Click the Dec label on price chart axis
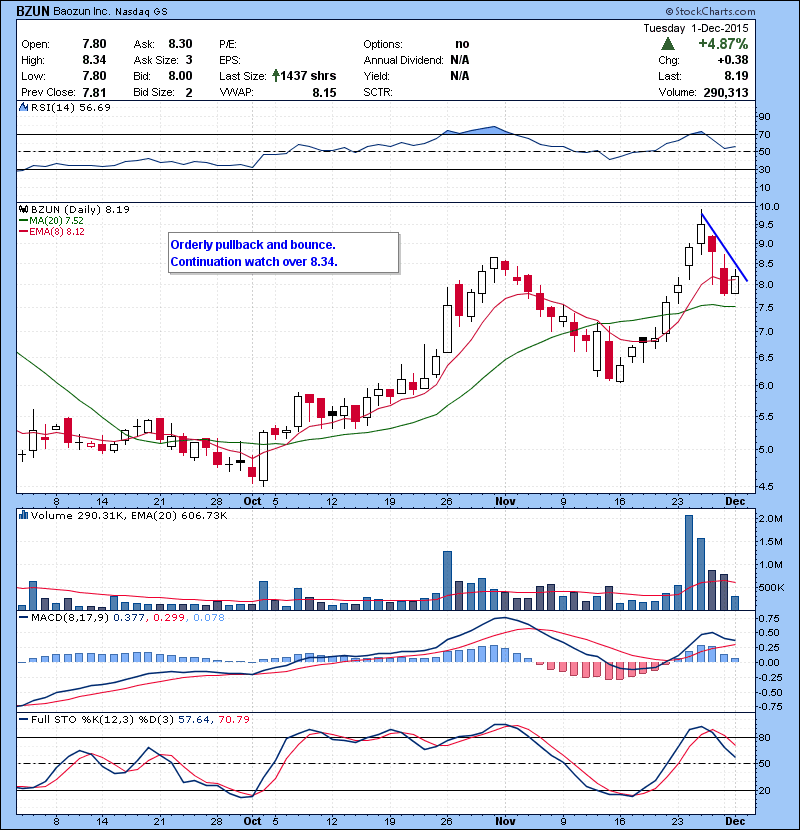 [x=735, y=501]
